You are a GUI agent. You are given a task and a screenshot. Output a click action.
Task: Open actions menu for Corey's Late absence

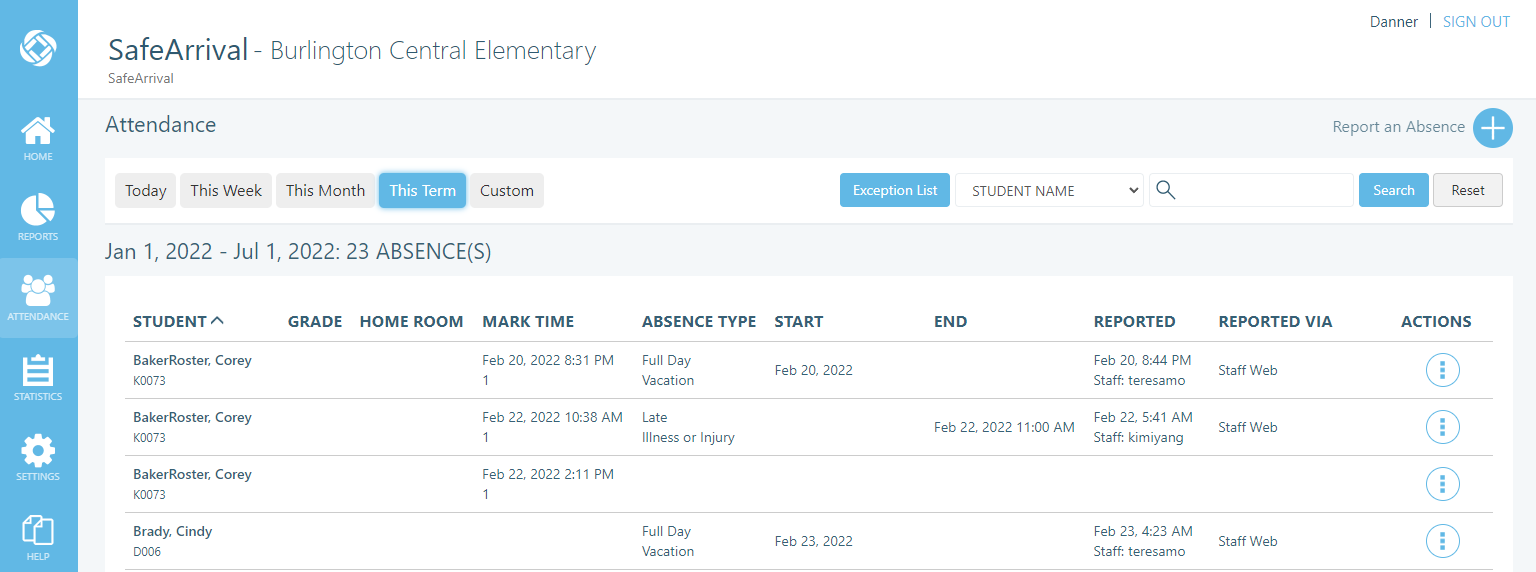tap(1442, 427)
